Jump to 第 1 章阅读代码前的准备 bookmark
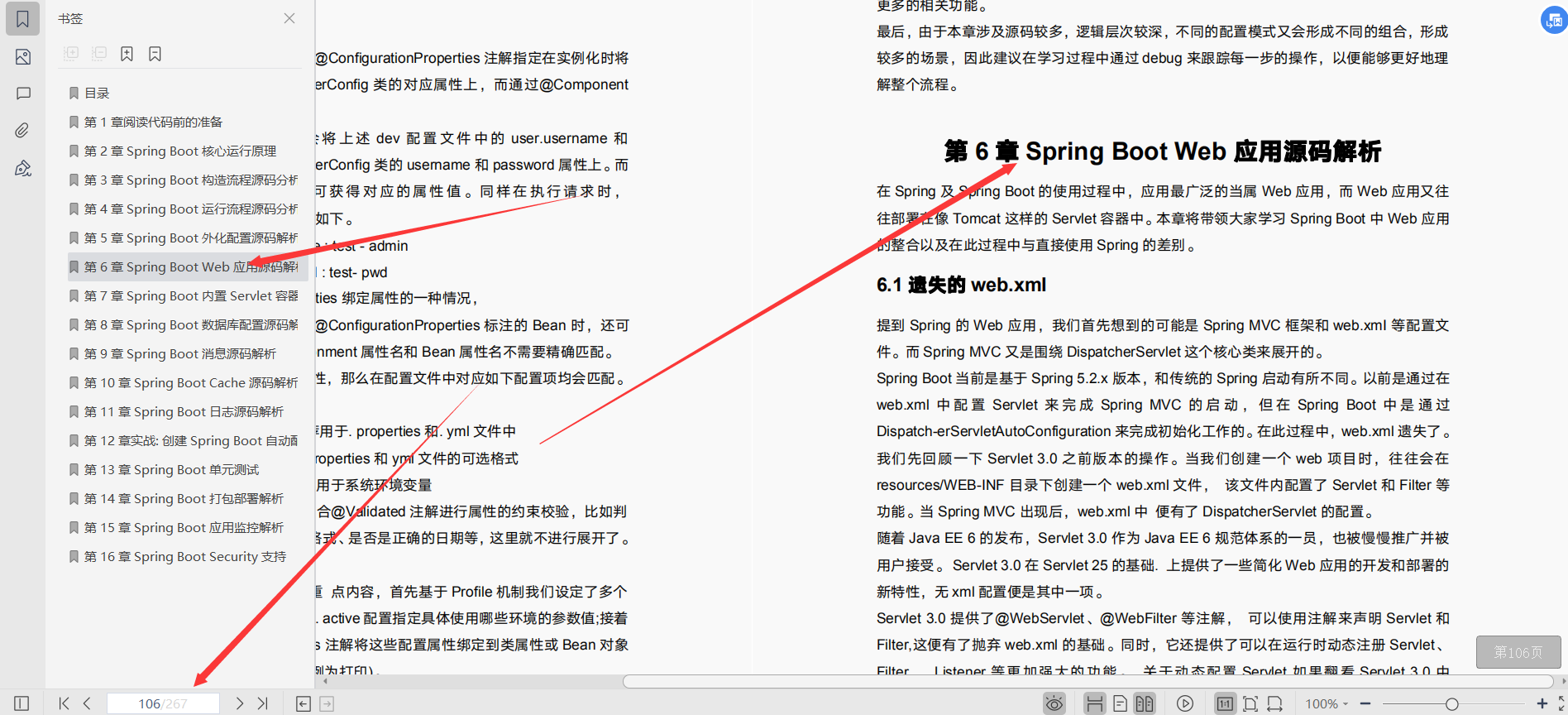The width and height of the screenshot is (1568, 715). 153,122
